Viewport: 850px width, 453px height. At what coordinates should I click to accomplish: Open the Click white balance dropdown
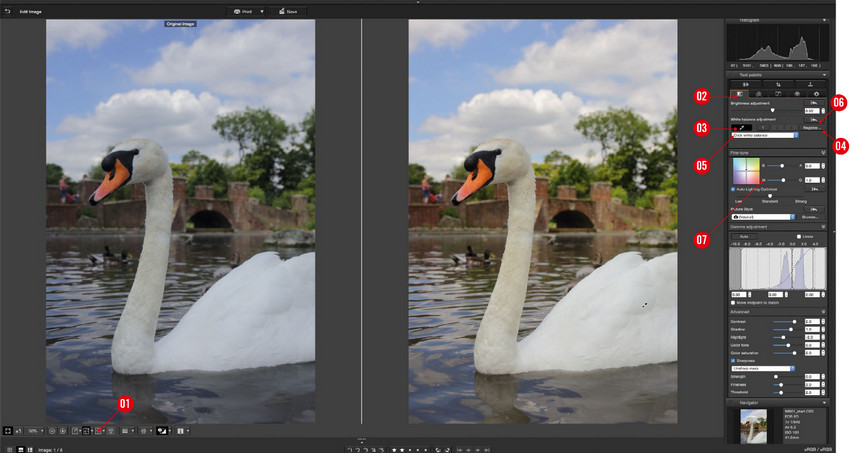764,135
